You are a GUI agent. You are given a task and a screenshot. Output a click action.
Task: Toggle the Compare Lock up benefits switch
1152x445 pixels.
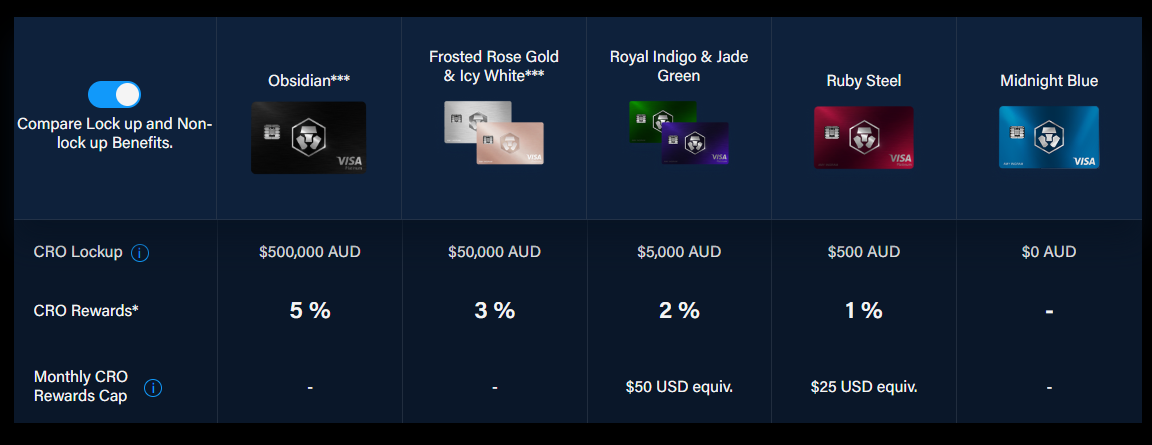pos(114,95)
